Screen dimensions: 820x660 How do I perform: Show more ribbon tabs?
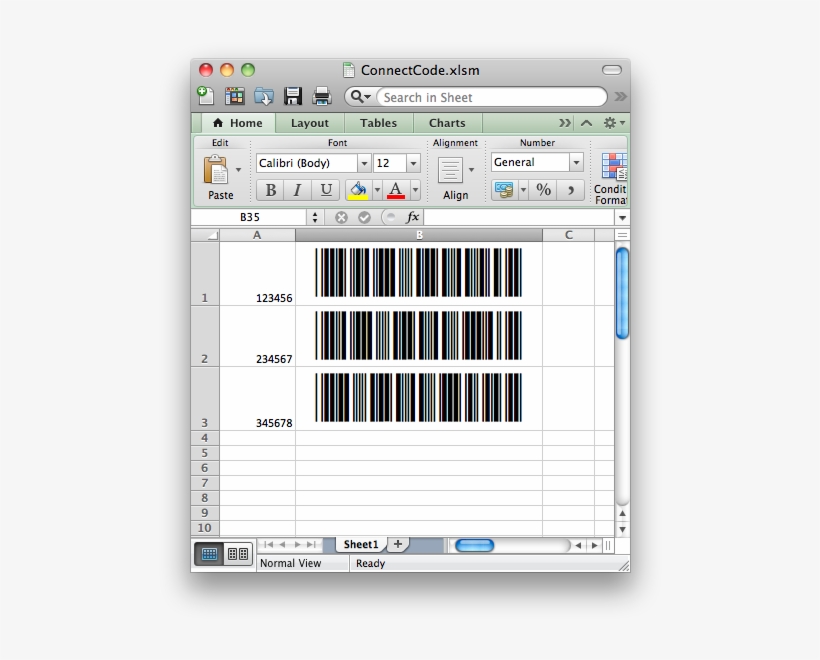(564, 123)
